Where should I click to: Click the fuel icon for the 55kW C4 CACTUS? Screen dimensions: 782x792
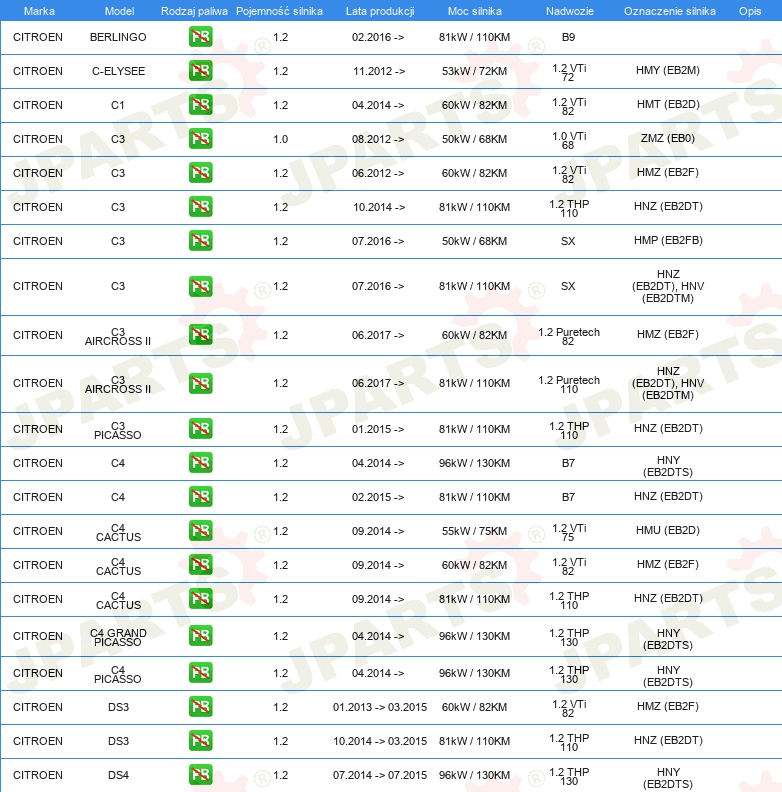200,531
